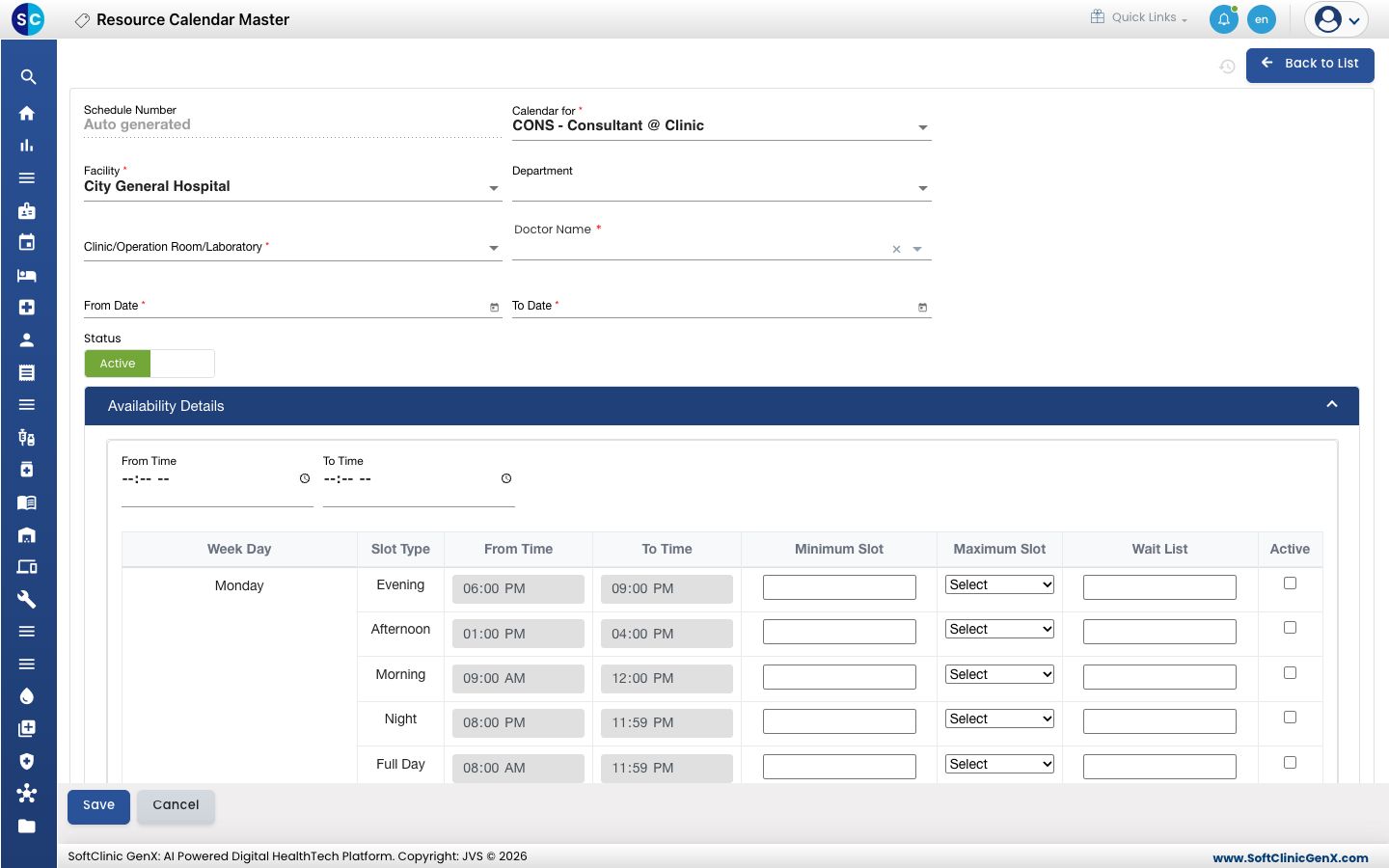Open the blood drop sidebar icon
Image resolution: width=1389 pixels, height=868 pixels.
coord(27,696)
